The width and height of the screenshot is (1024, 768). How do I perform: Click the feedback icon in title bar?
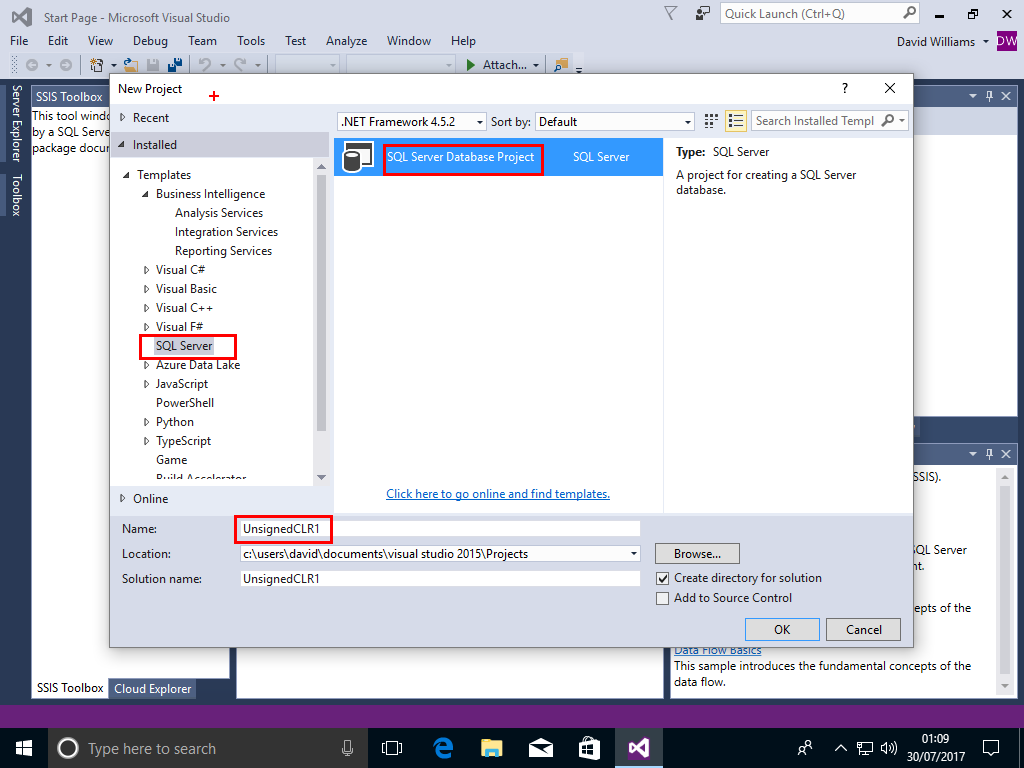click(703, 14)
